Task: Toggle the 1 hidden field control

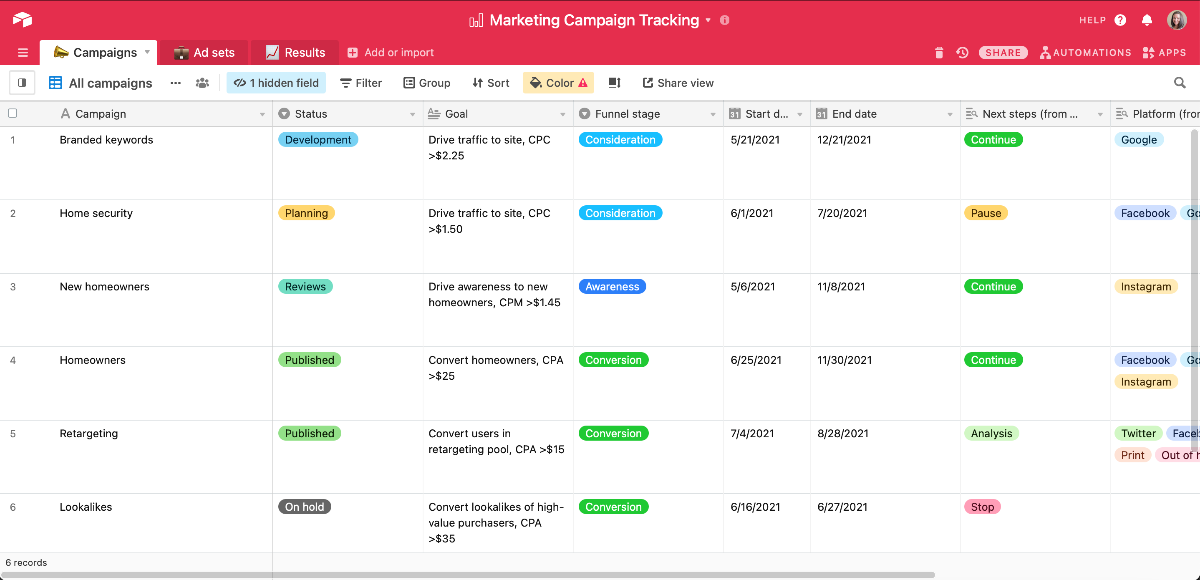Action: pyautogui.click(x=276, y=83)
